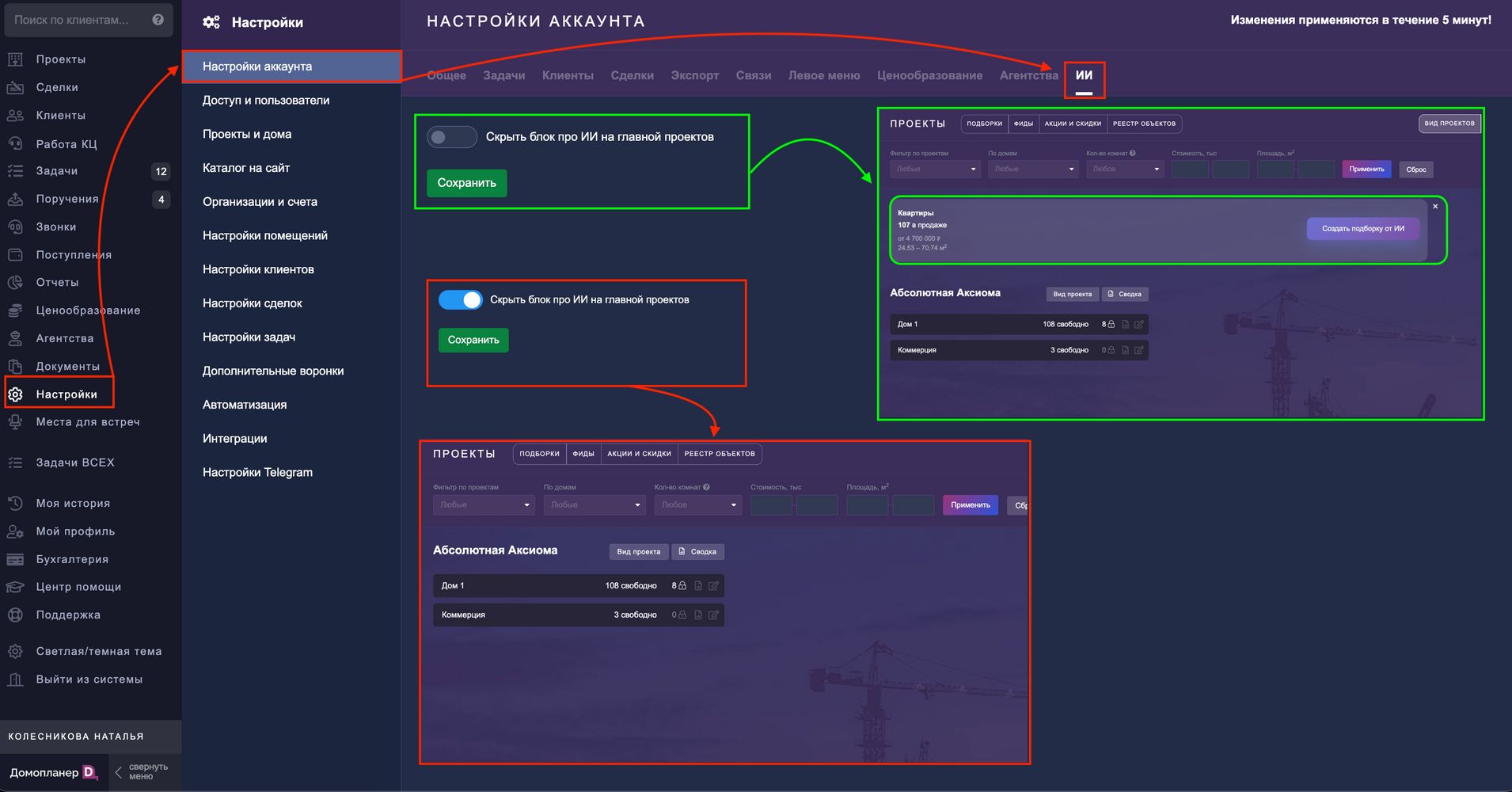Click the light/dark theme icon
The height and width of the screenshot is (792, 1512).
coord(15,652)
